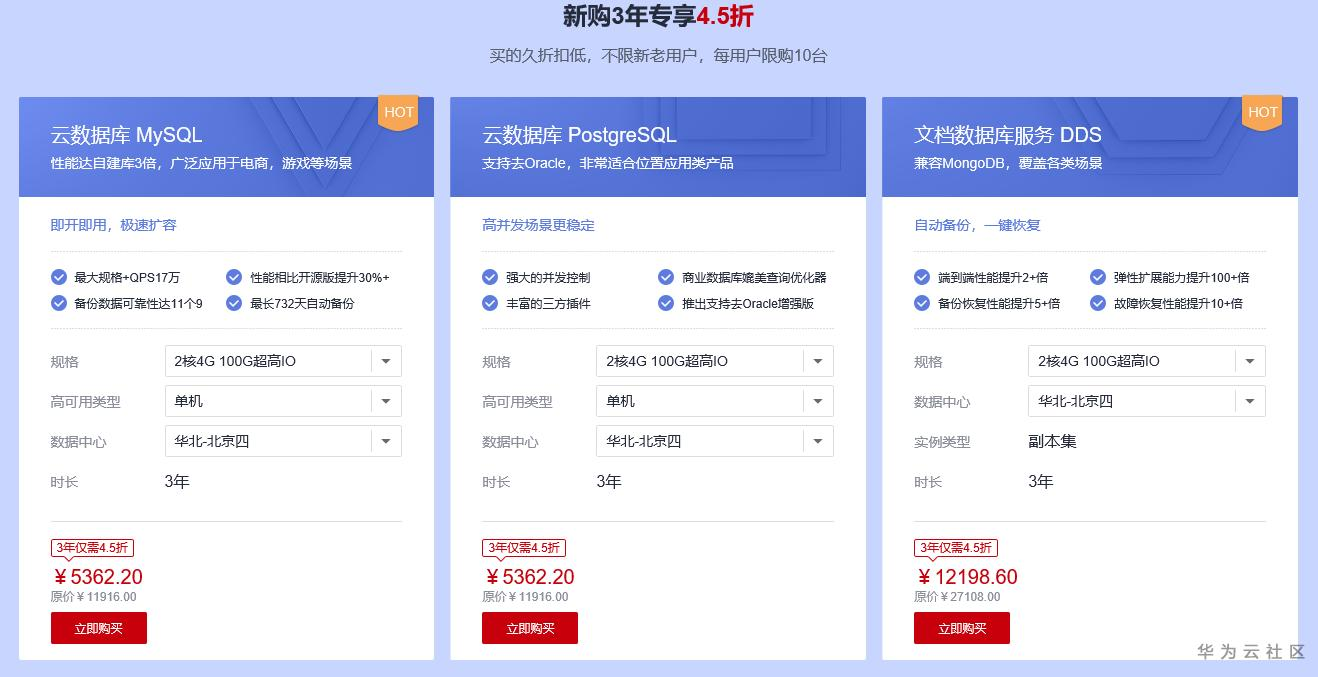Image resolution: width=1318 pixels, height=677 pixels.
Task: Click the checkmark icon beside 最大规格+QPS17万
Action: coord(58,277)
